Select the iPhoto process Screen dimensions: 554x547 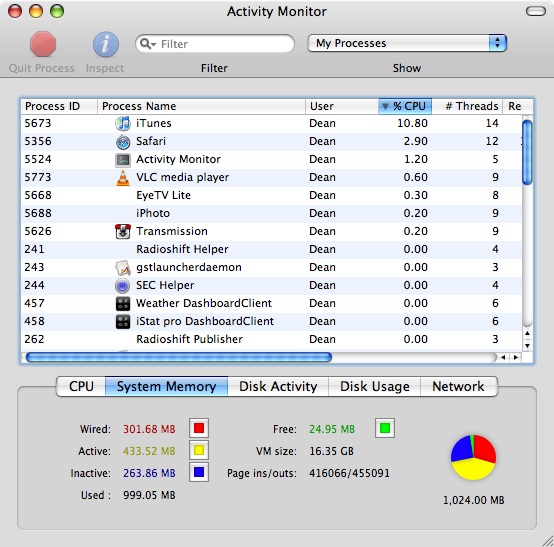[x=153, y=213]
